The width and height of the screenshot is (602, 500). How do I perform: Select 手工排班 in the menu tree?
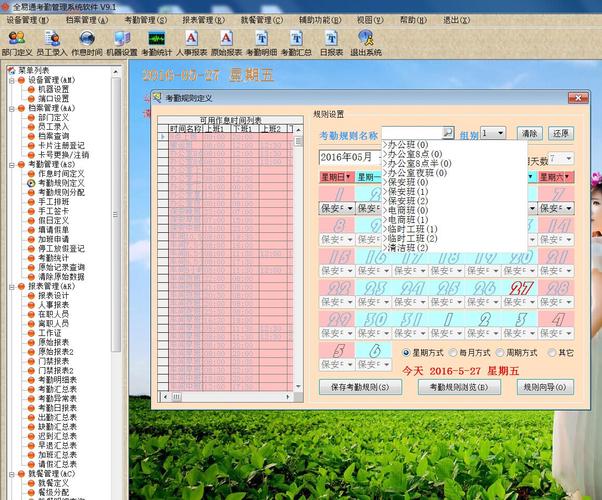point(53,202)
